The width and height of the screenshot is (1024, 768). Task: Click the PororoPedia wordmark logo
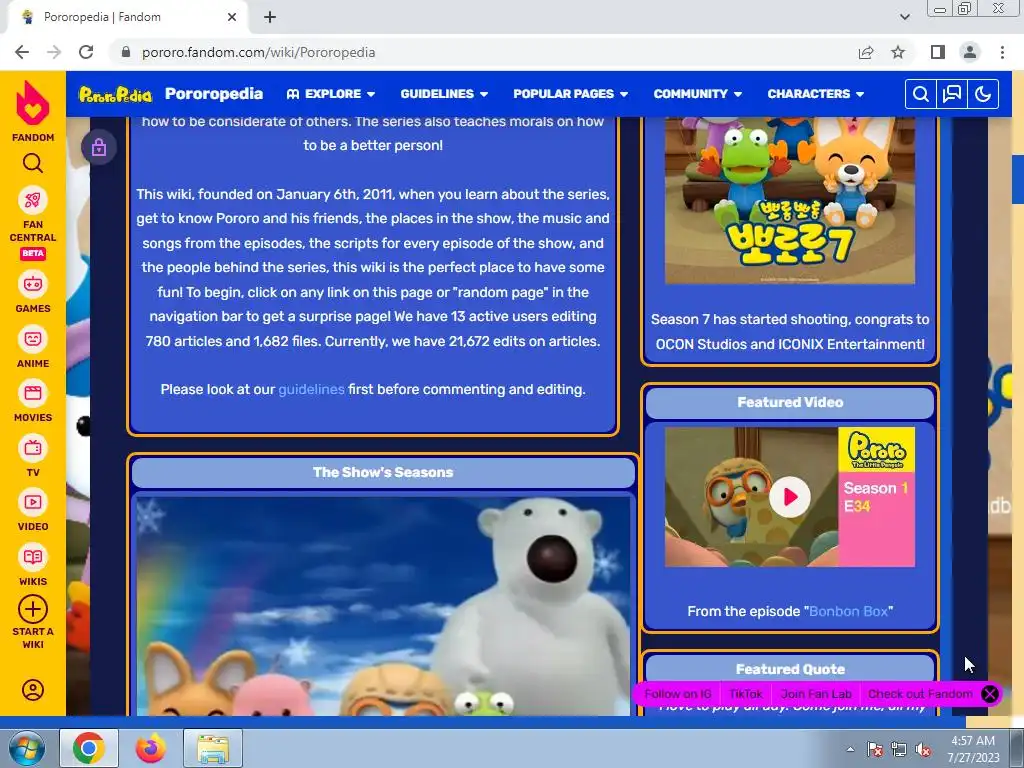[x=116, y=94]
